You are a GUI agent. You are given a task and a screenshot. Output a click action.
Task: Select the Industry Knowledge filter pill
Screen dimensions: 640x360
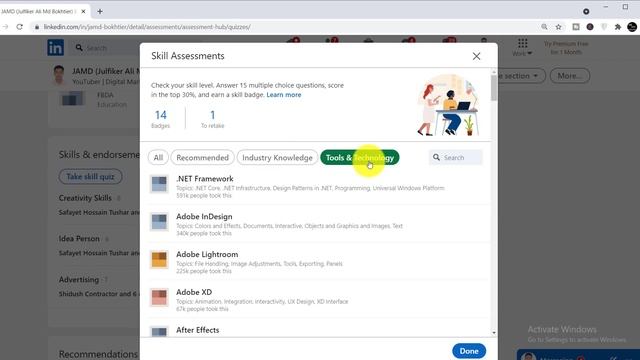pos(277,158)
